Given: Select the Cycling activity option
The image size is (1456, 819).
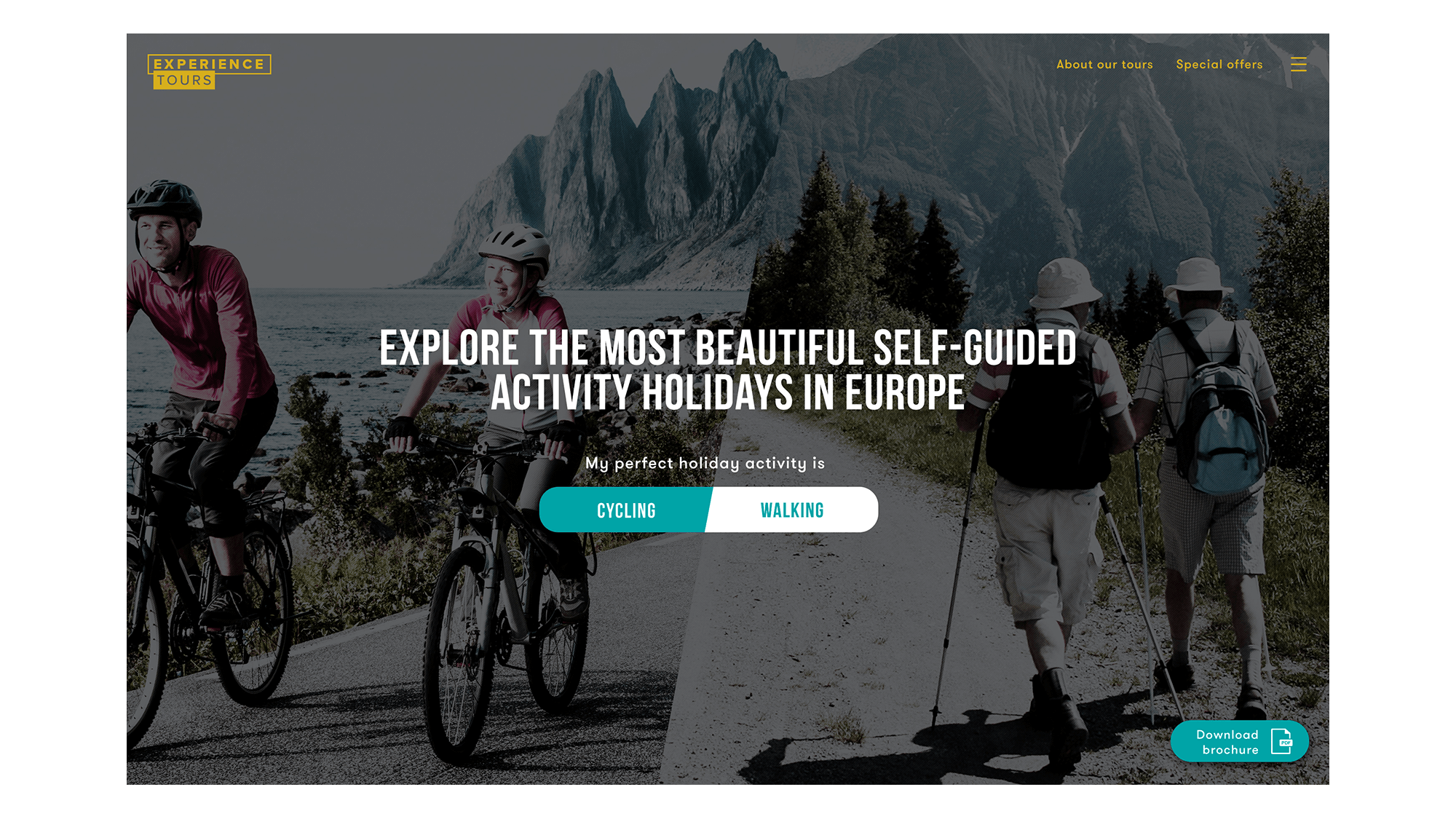Looking at the screenshot, I should (625, 510).
